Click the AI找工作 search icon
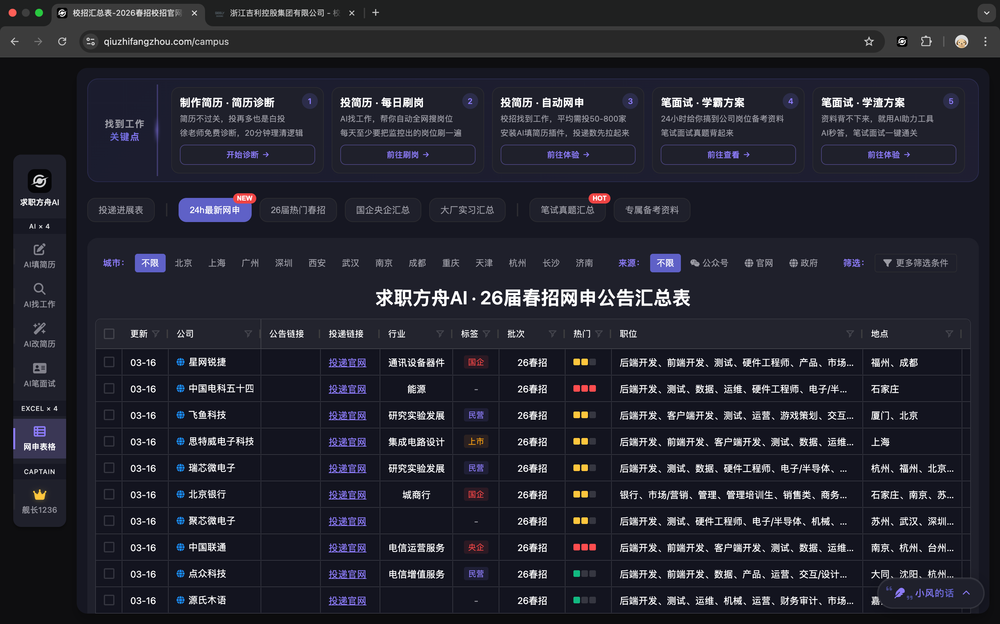The image size is (1000, 624). 39,289
